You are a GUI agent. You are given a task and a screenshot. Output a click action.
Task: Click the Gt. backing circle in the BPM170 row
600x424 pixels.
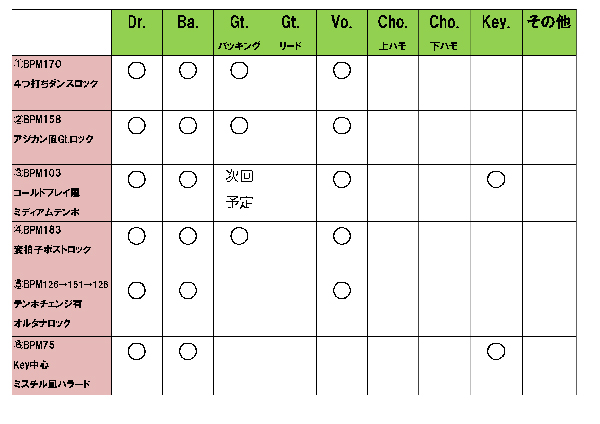pyautogui.click(x=238, y=70)
